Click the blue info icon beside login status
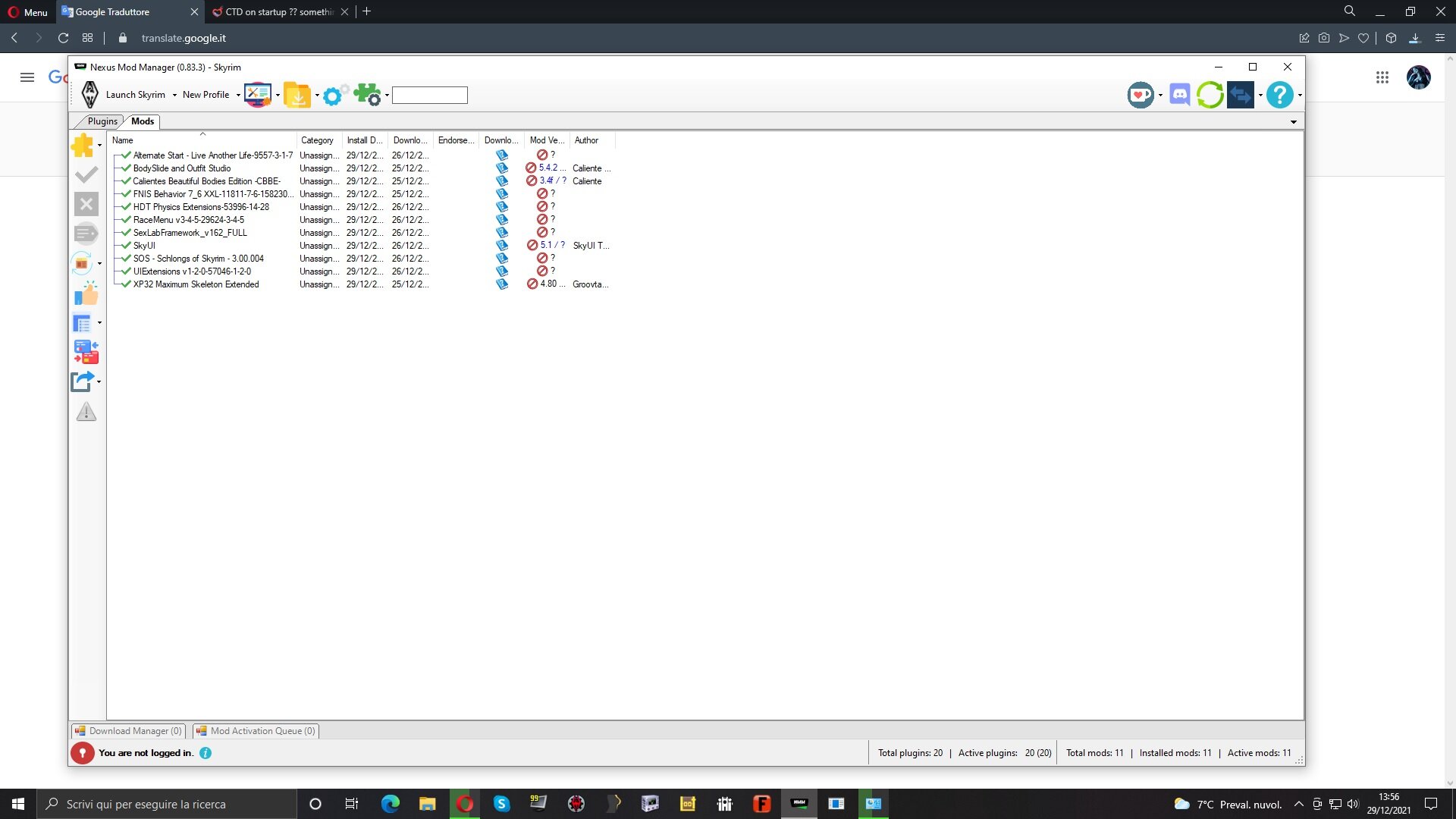 [x=206, y=753]
